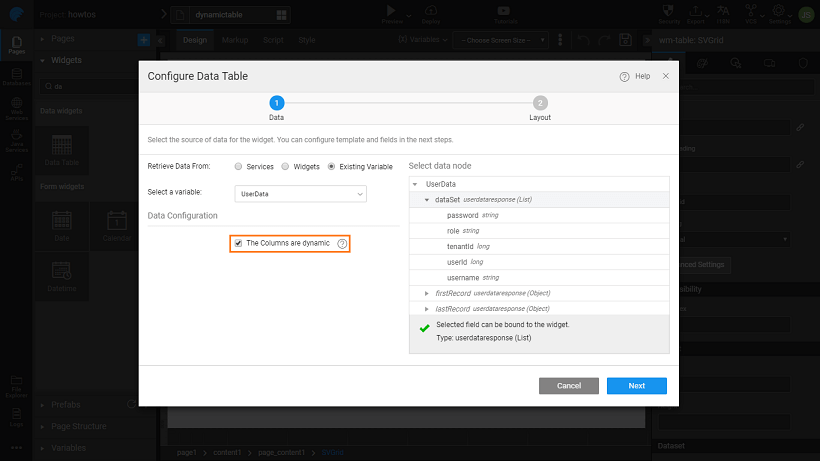Close the Configure Data Table dialog

(666, 76)
